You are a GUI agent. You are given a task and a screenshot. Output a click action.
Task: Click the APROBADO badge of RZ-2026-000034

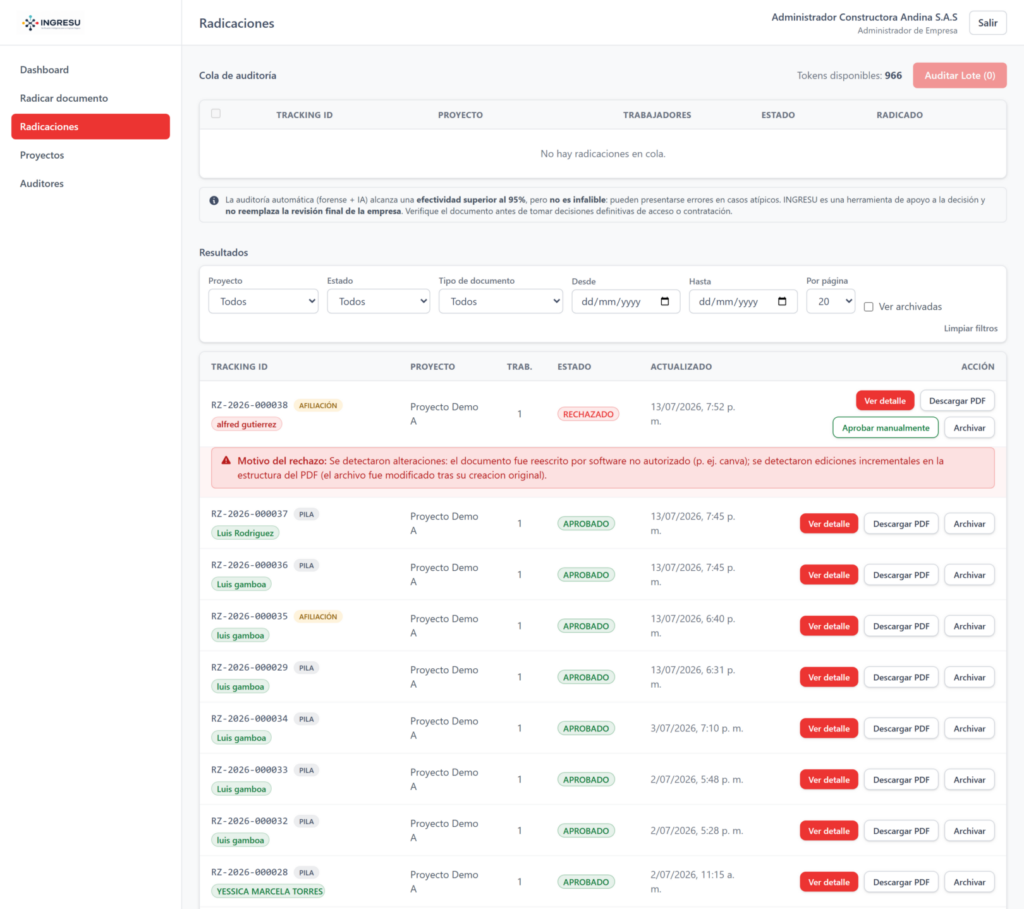[x=586, y=729]
